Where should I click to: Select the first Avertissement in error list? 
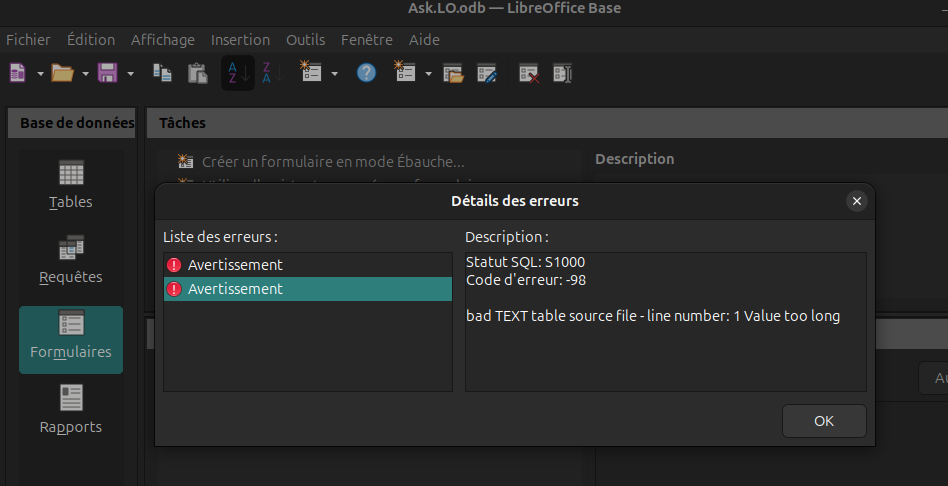tap(235, 265)
